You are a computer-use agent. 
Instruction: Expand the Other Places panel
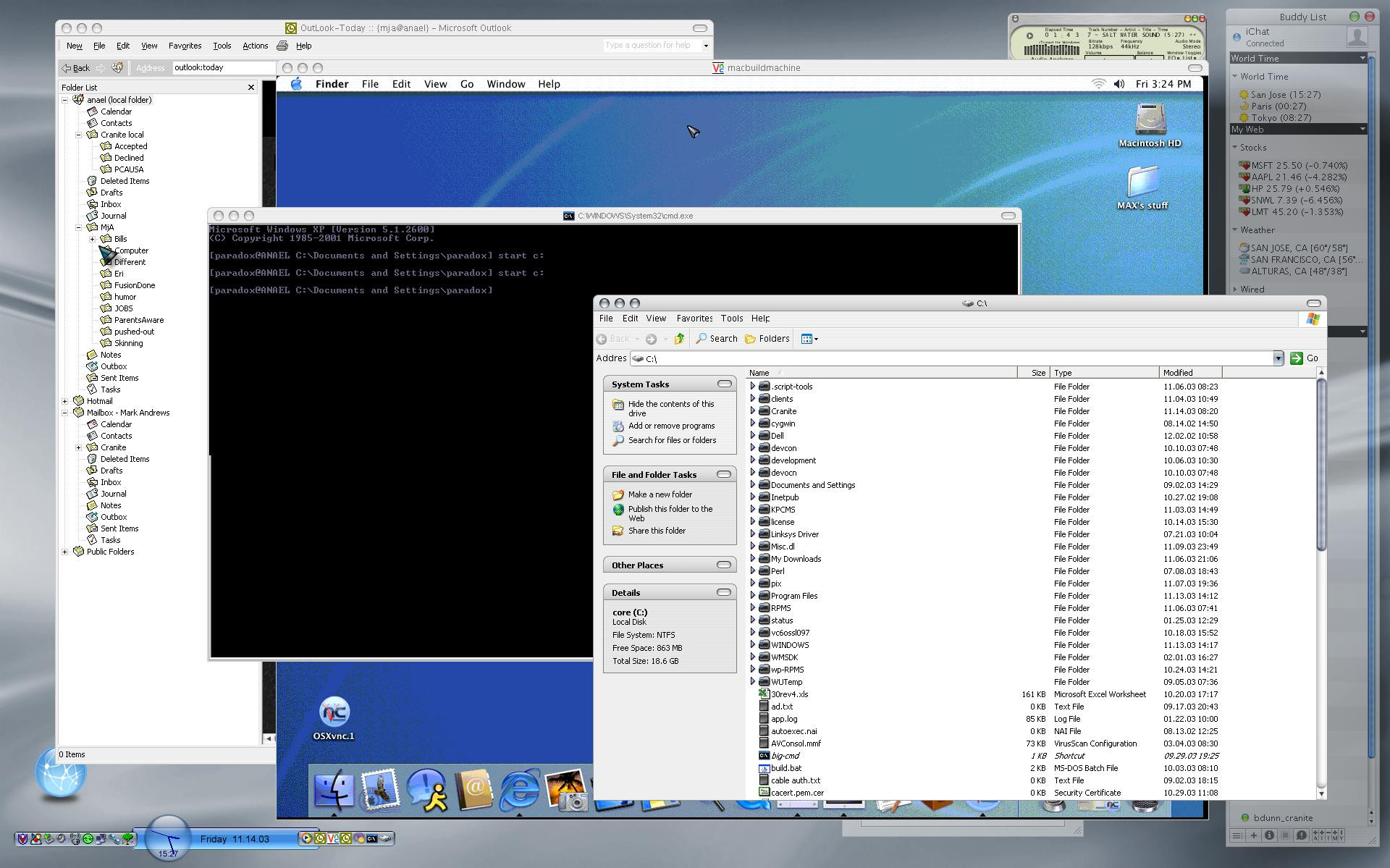tap(724, 565)
